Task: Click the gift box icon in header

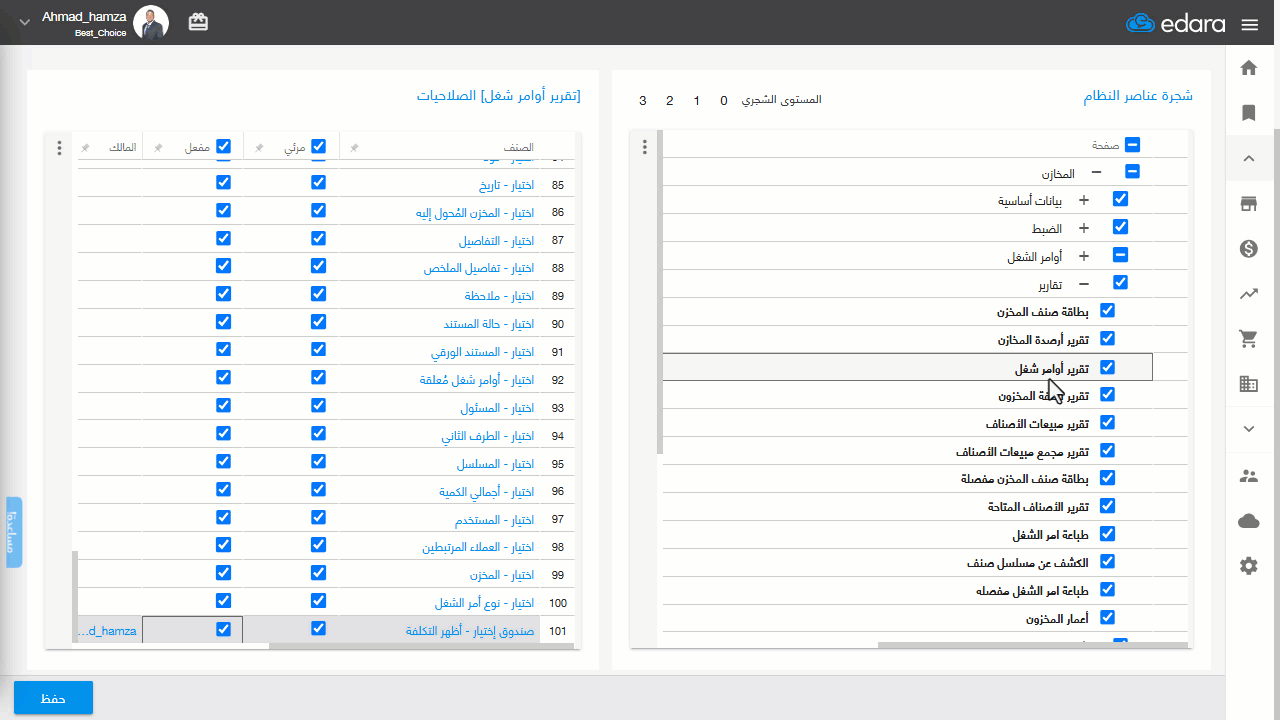Action: click(x=198, y=22)
